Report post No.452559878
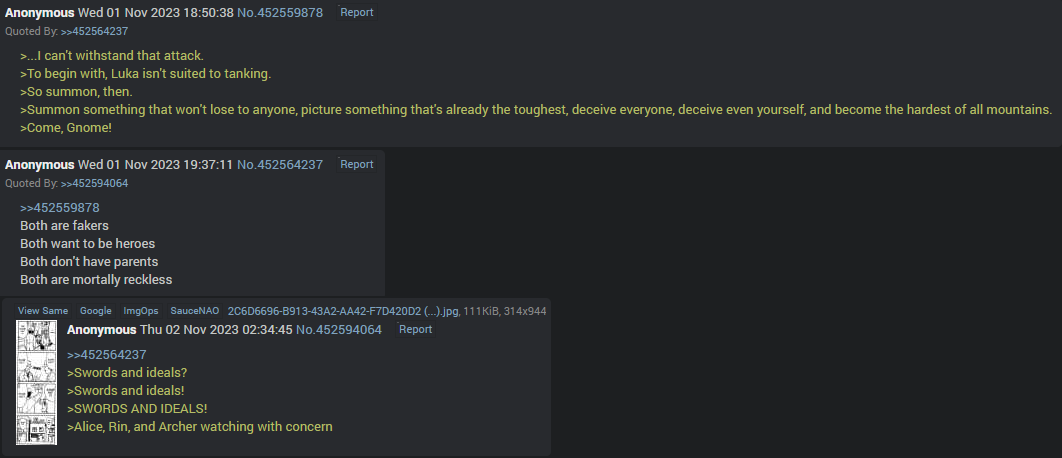The image size is (1062, 458). pyautogui.click(x=356, y=12)
